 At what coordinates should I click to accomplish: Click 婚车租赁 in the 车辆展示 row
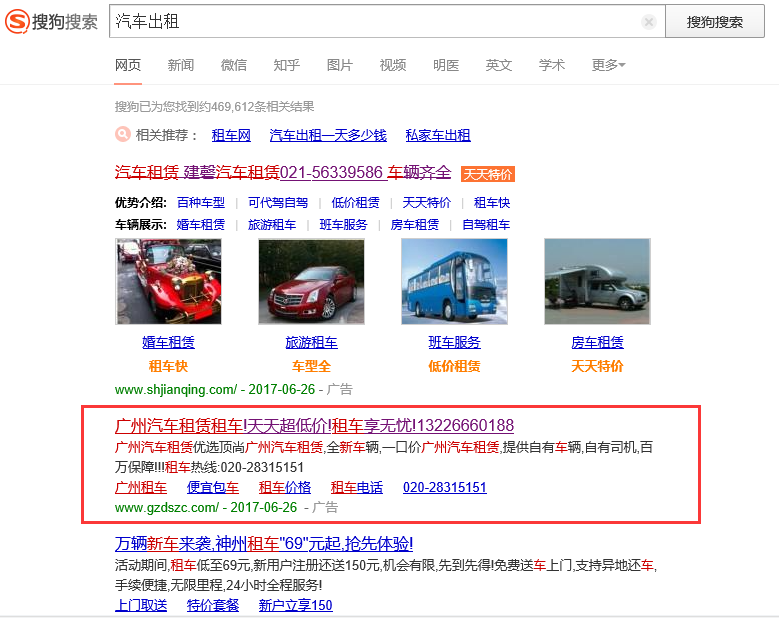pyautogui.click(x=201, y=225)
